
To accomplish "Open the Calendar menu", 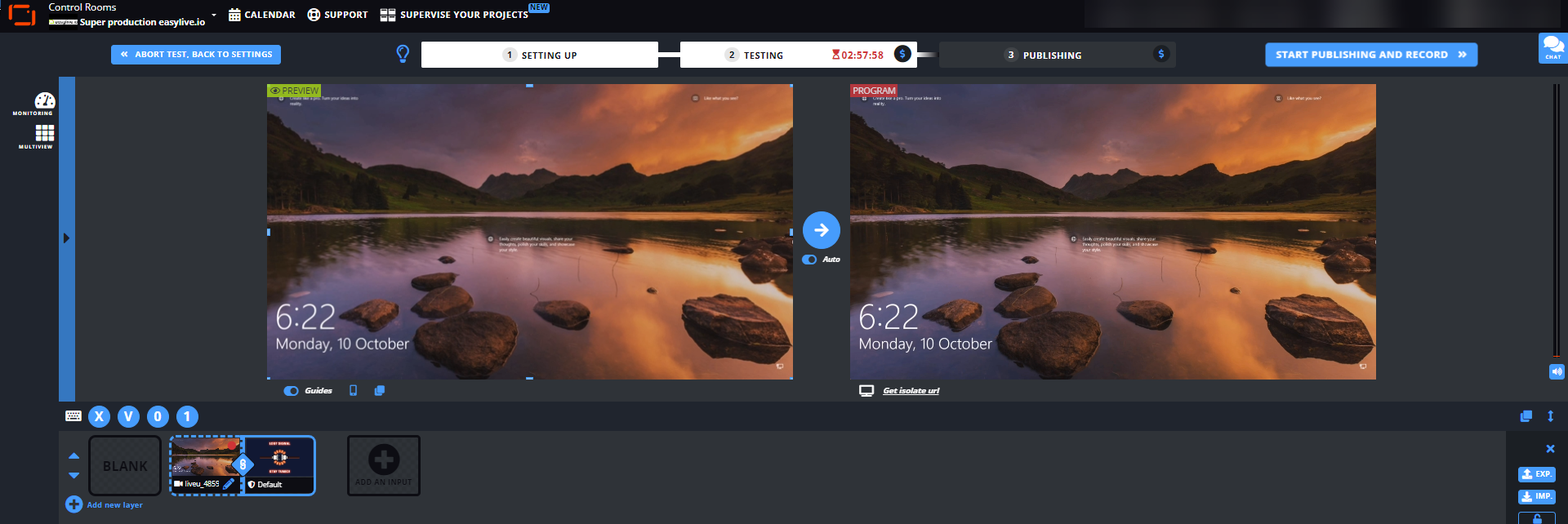I will [x=262, y=15].
